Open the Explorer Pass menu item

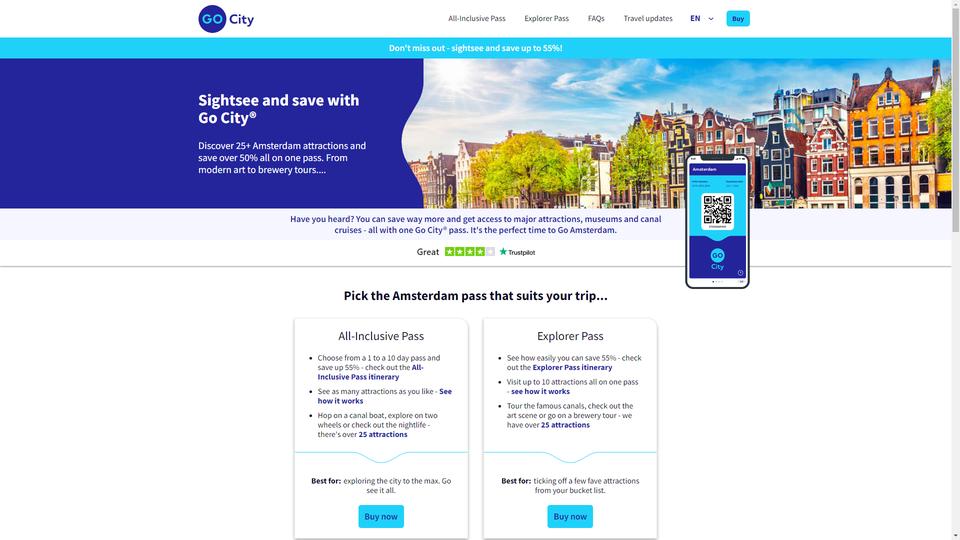[546, 18]
